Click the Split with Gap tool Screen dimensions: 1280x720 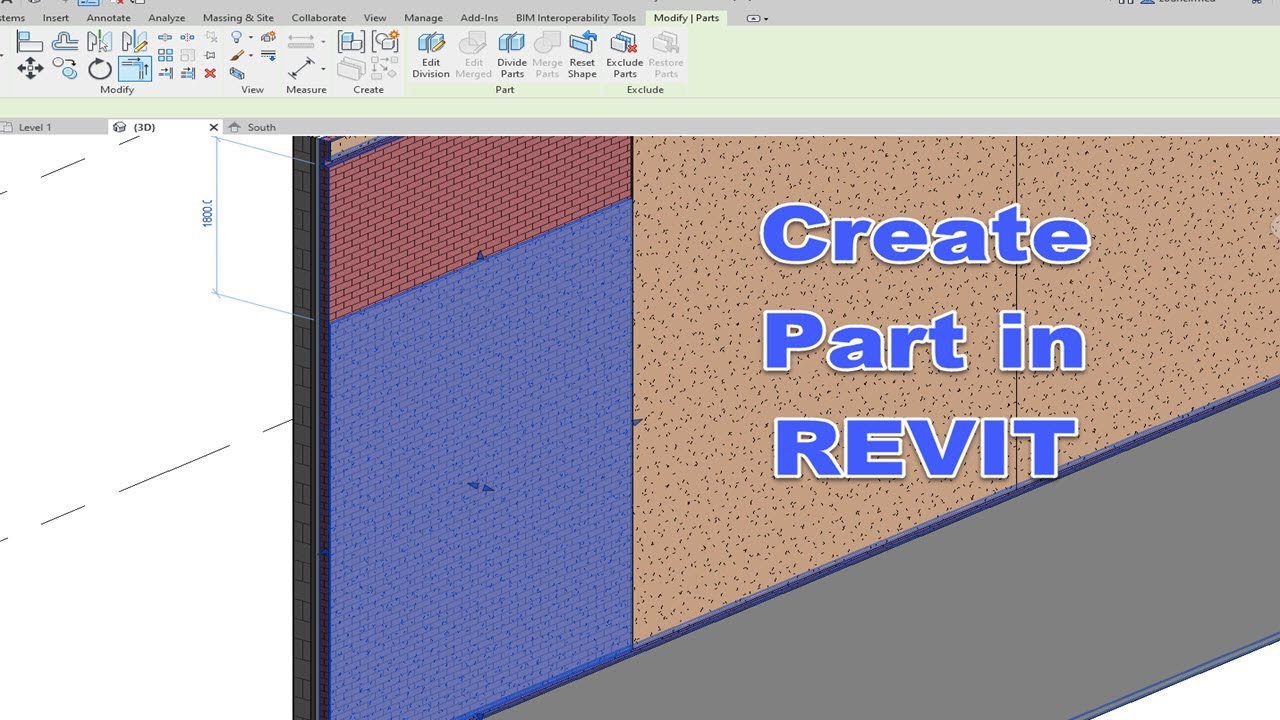(187, 37)
